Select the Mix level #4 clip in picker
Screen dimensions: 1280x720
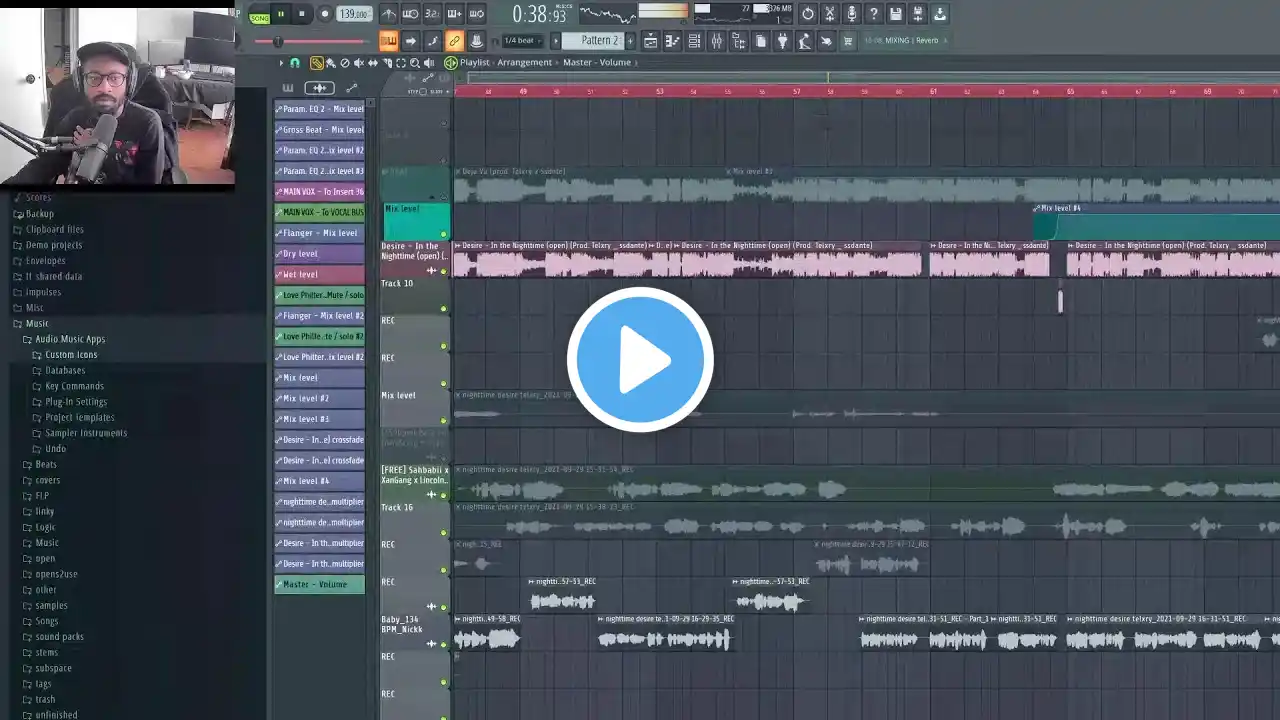[x=320, y=481]
